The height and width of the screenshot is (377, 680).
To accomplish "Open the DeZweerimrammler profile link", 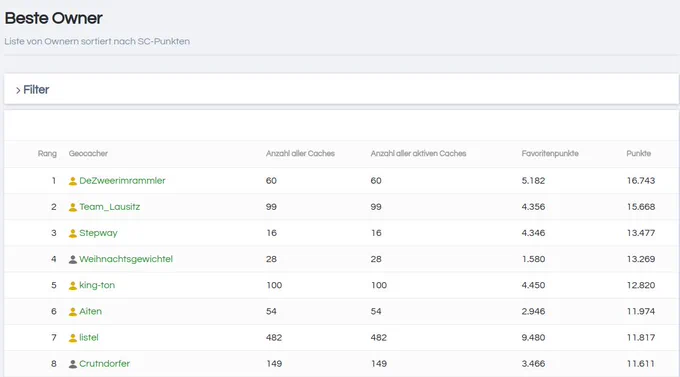I will pyautogui.click(x=122, y=181).
